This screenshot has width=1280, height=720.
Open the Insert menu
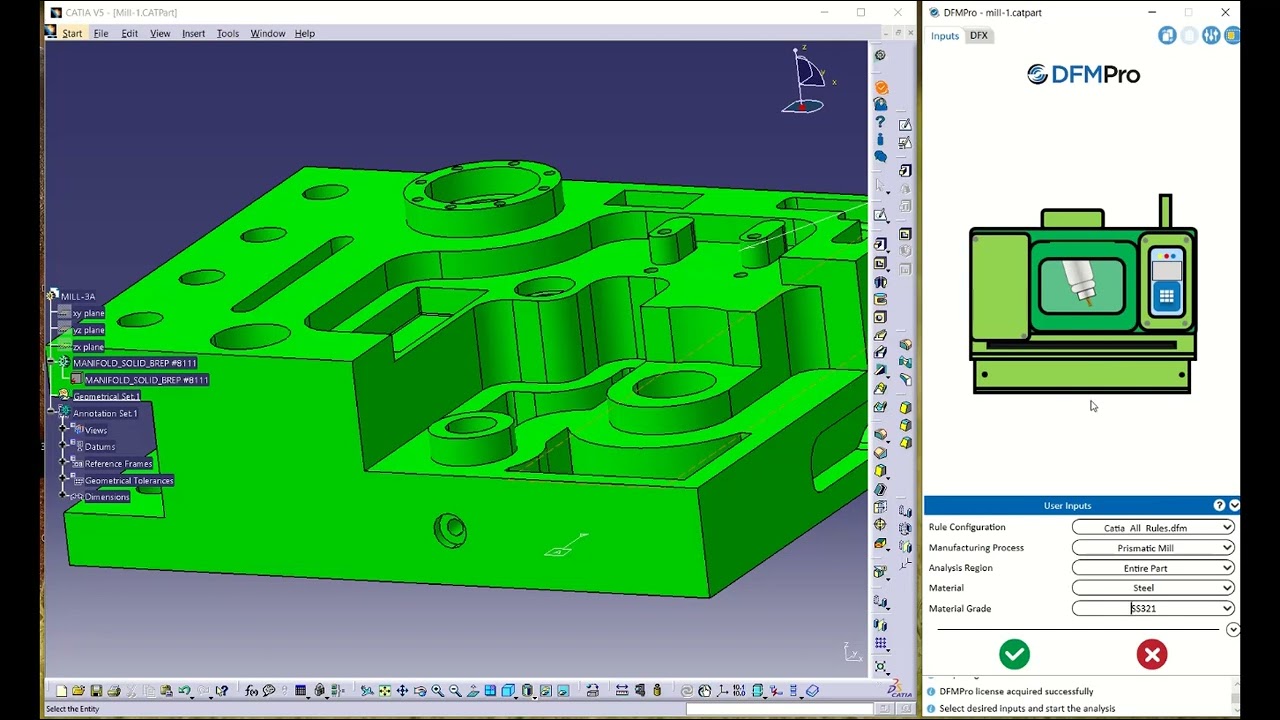(x=193, y=33)
